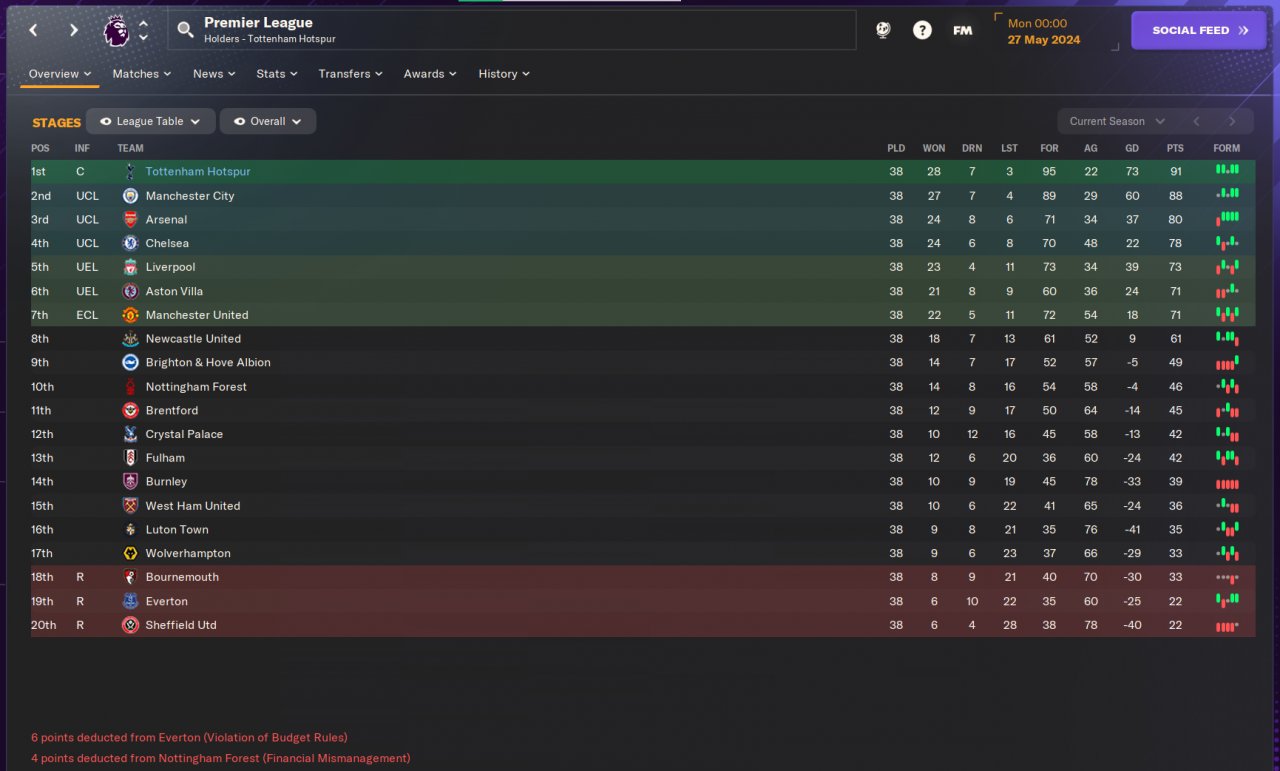Click the back navigation arrow
The width and height of the screenshot is (1280, 771).
point(33,30)
